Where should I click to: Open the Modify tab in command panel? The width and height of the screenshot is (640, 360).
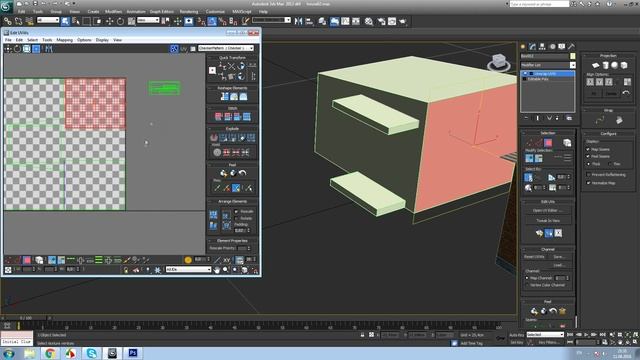[532, 47]
